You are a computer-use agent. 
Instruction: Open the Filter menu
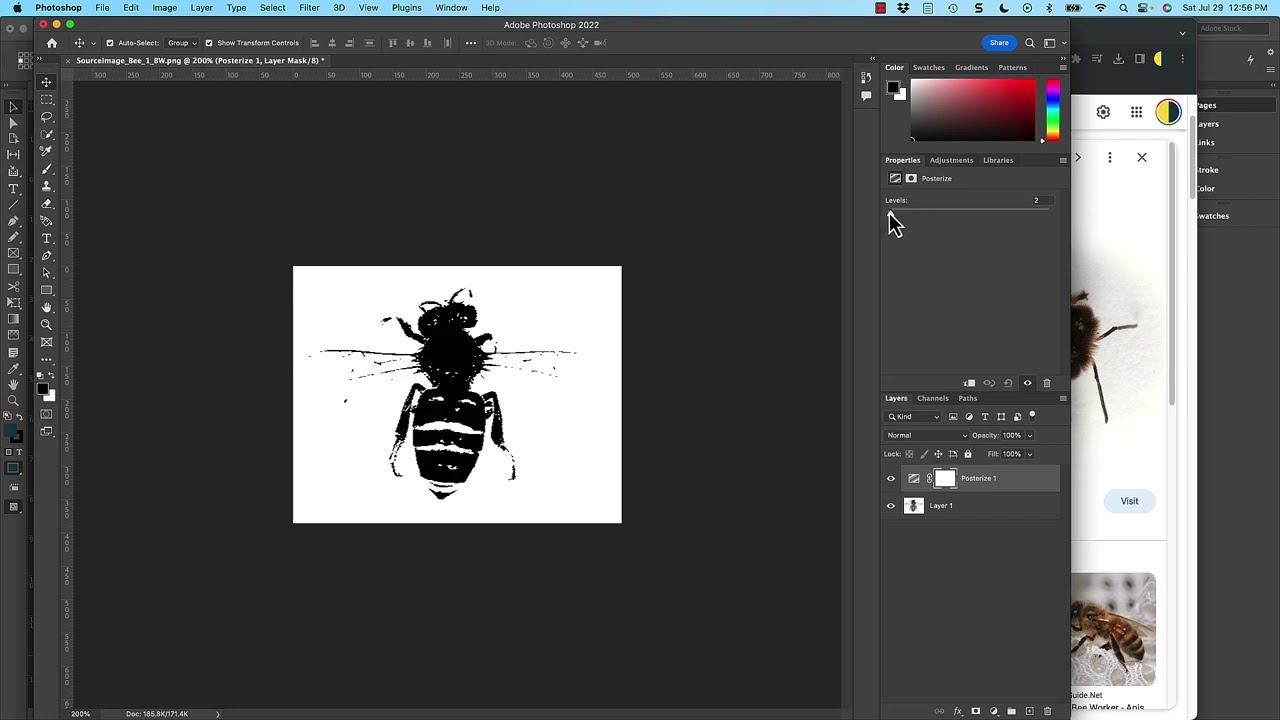(309, 8)
